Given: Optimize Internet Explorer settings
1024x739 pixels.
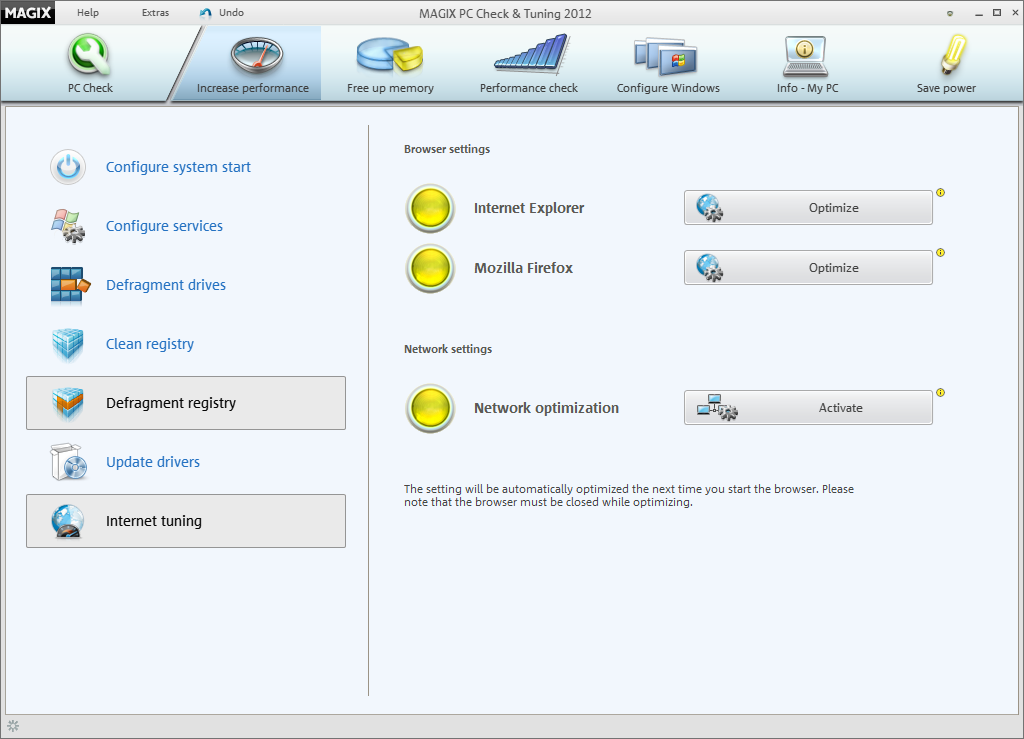Looking at the screenshot, I should 808,208.
